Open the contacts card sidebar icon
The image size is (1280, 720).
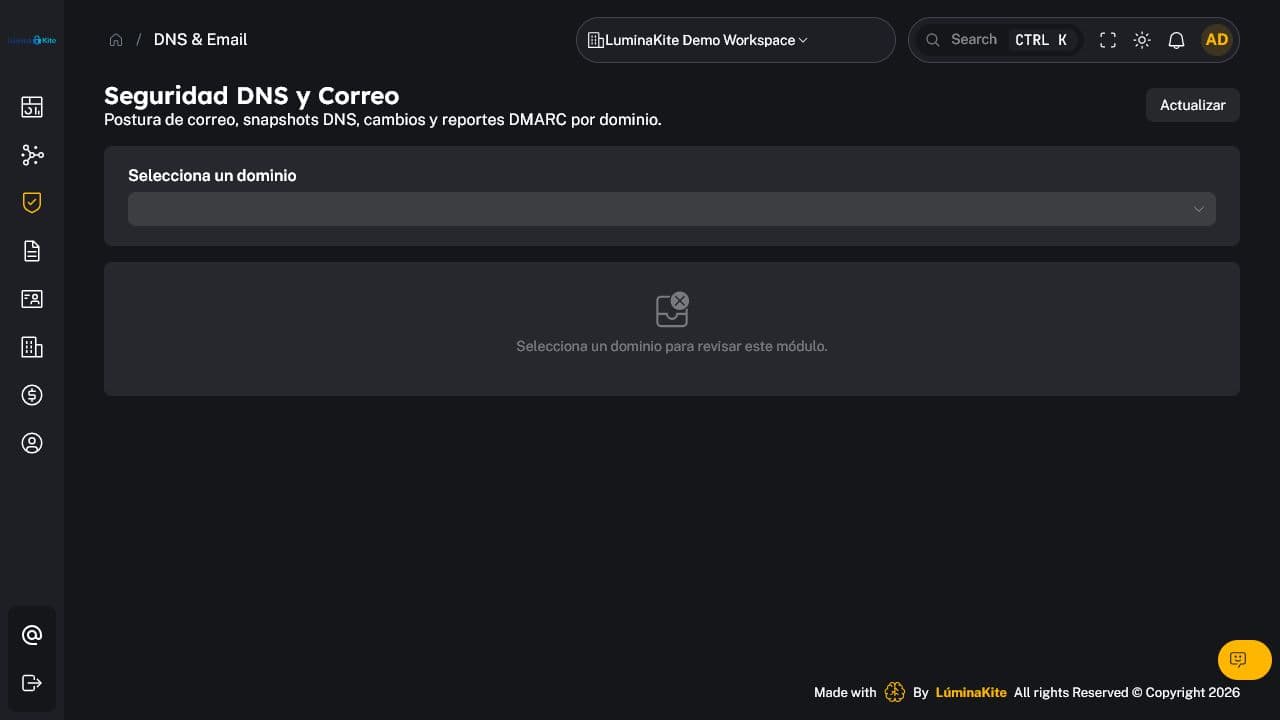[x=32, y=299]
